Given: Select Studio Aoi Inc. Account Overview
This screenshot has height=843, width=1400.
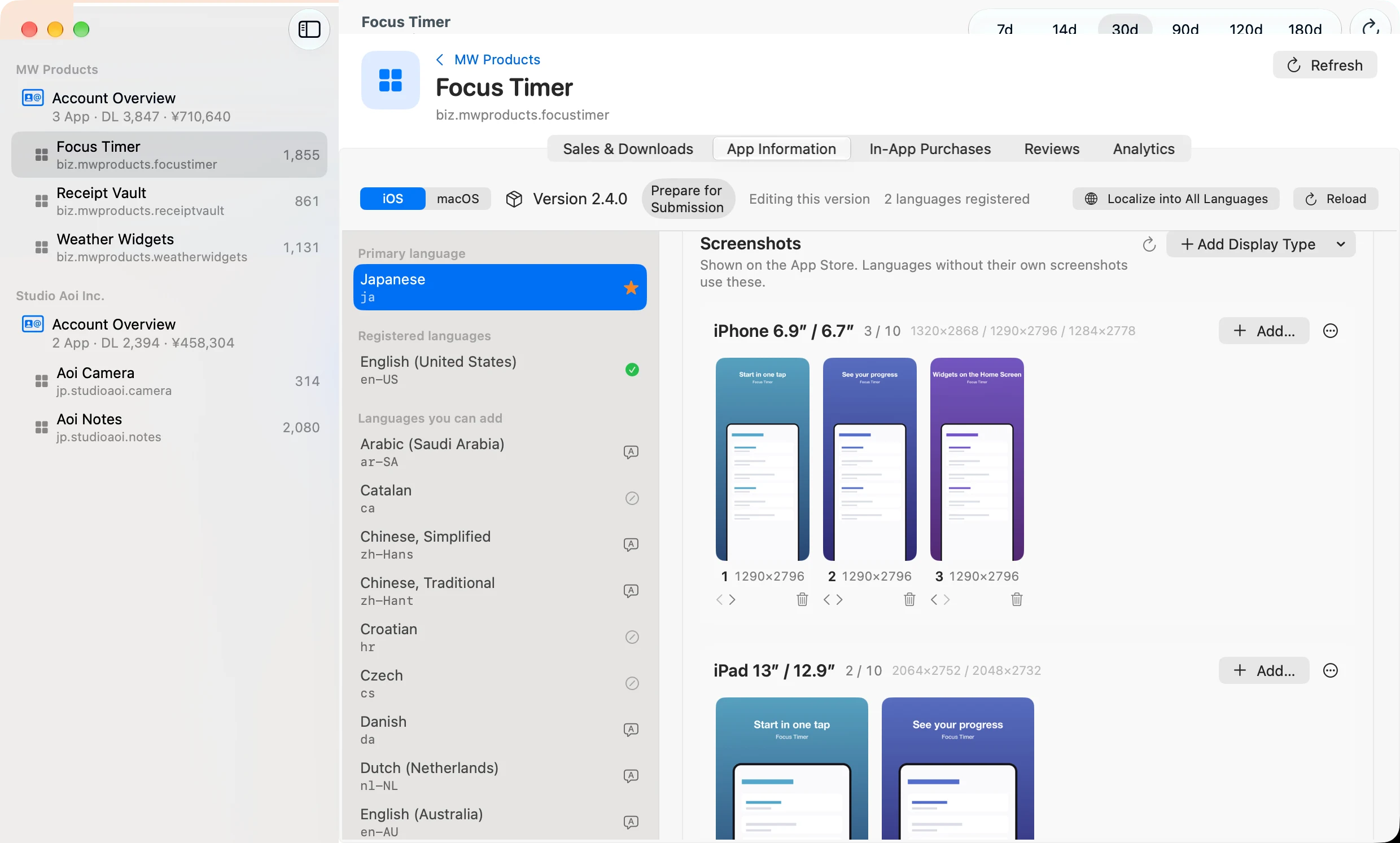Looking at the screenshot, I should coord(169,333).
